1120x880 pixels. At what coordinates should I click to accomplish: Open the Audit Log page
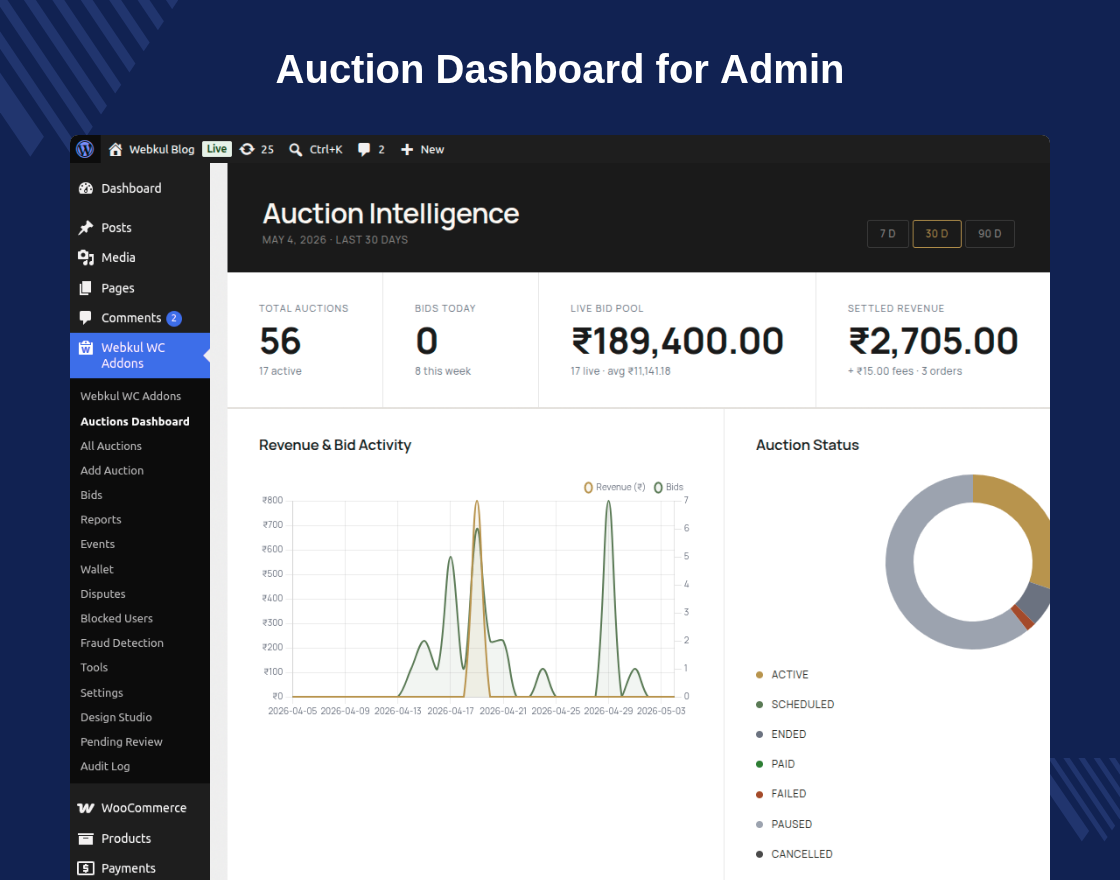click(x=105, y=766)
